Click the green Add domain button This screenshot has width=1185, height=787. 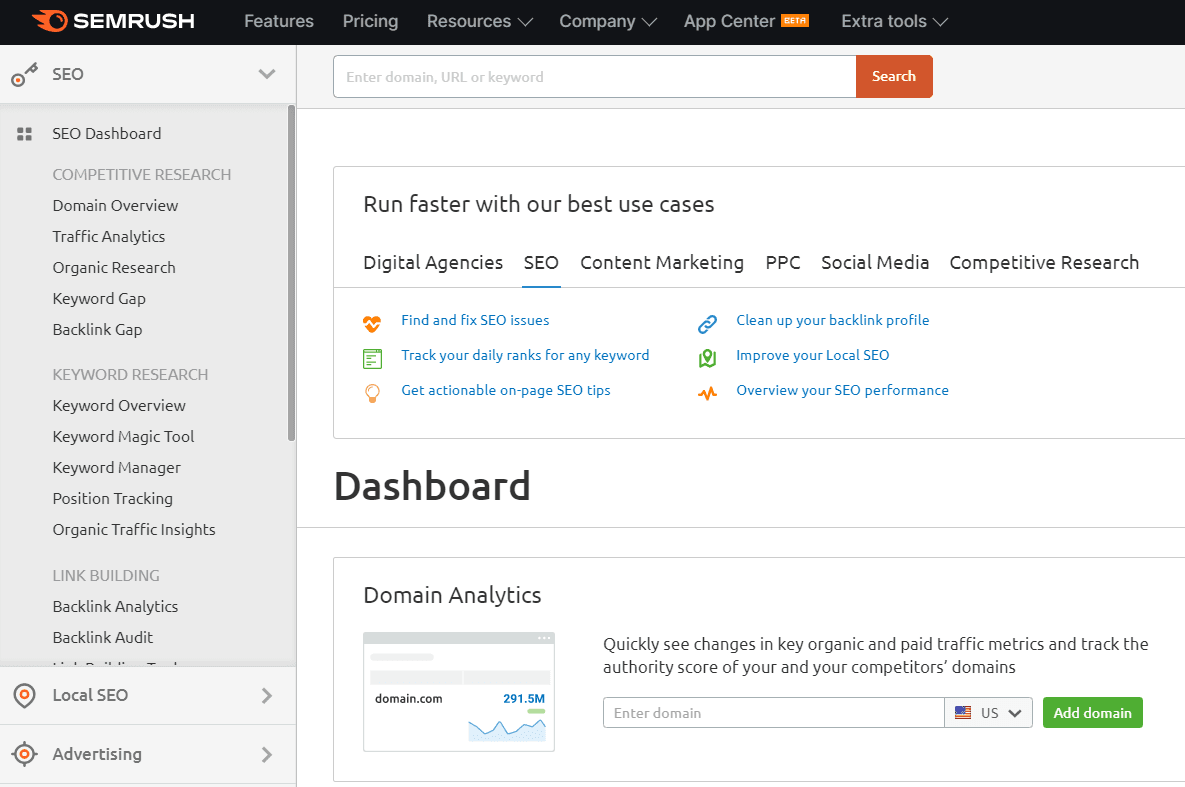[1093, 712]
